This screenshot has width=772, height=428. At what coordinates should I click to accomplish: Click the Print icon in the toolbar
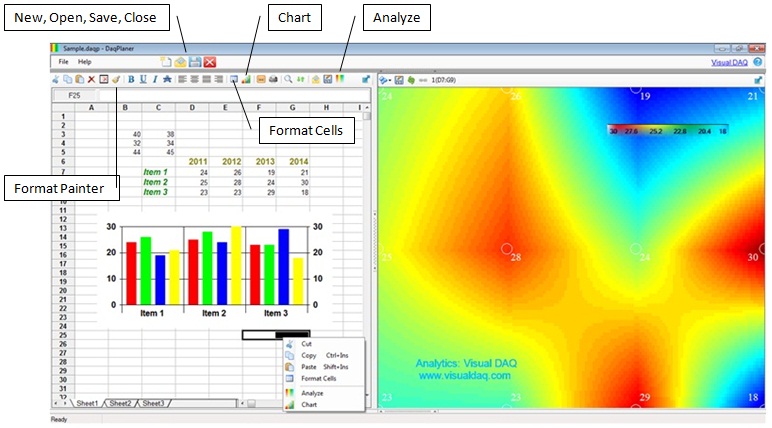pos(272,79)
